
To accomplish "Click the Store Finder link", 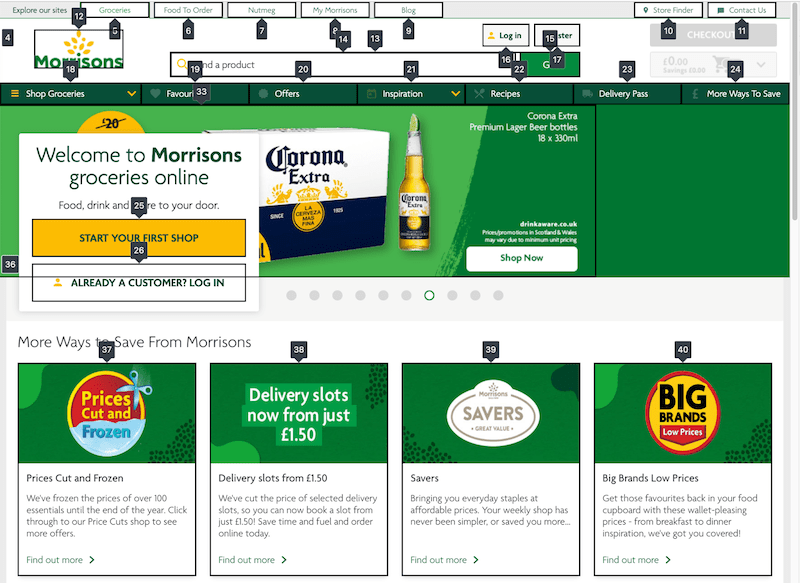I will pyautogui.click(x=668, y=10).
